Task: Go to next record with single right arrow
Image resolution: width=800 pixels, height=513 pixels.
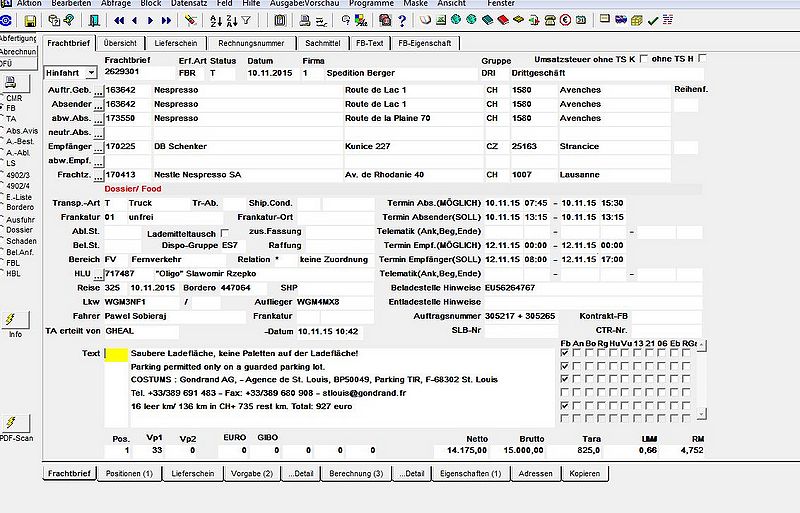Action: coord(151,21)
